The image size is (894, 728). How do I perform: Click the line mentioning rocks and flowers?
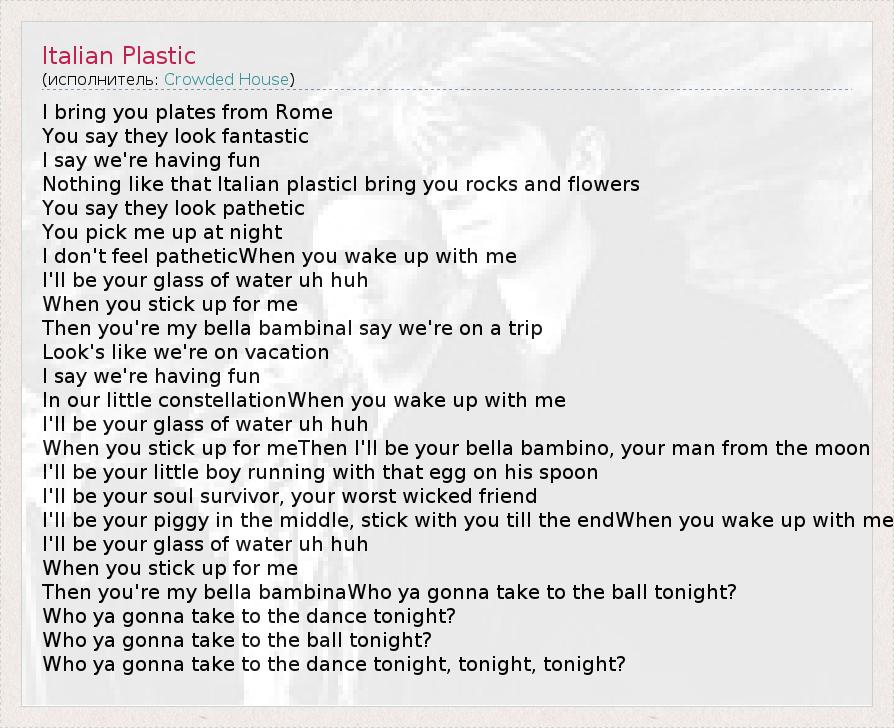tap(340, 184)
